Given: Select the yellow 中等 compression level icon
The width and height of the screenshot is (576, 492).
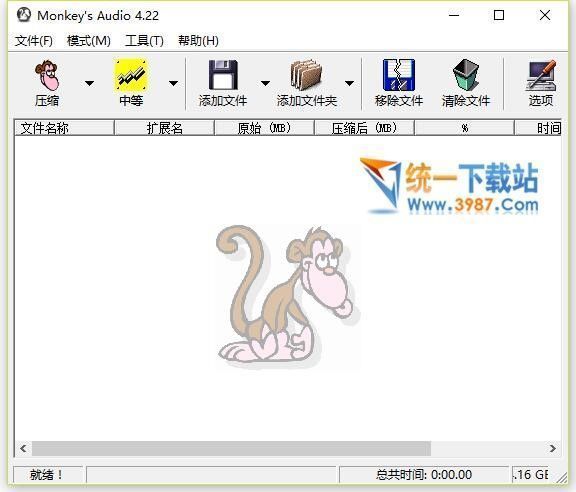Looking at the screenshot, I should click(131, 75).
